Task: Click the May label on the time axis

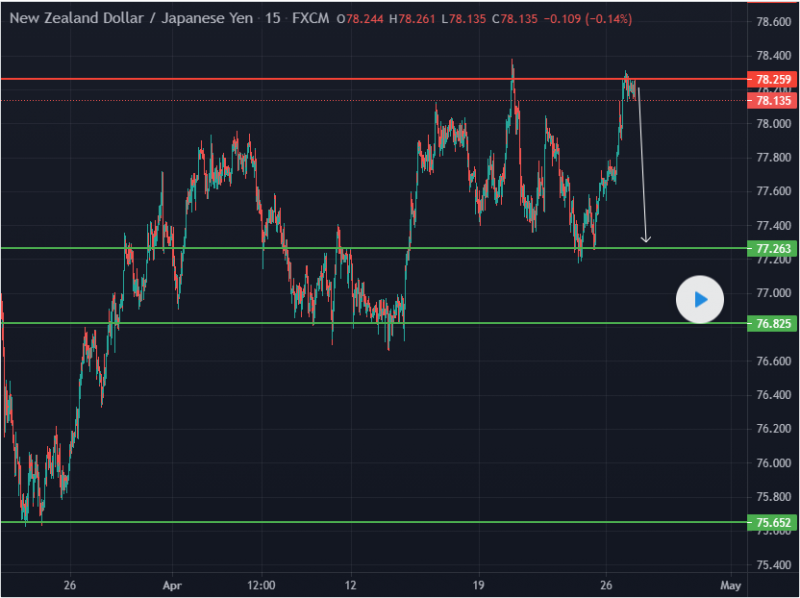Action: (730, 584)
